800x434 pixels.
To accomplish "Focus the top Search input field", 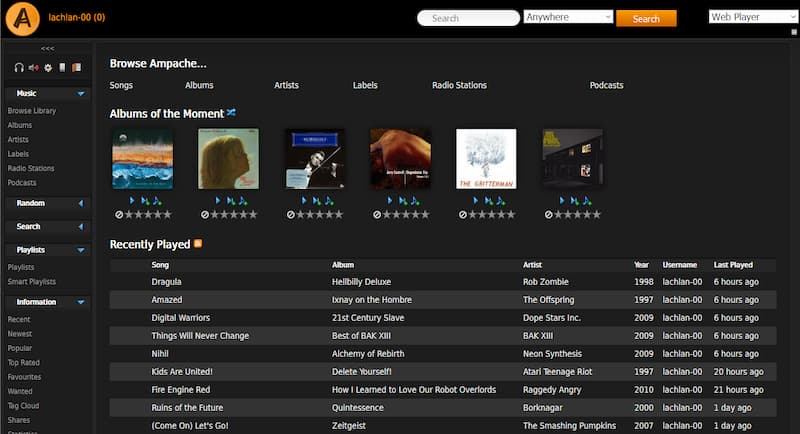I will click(x=468, y=18).
